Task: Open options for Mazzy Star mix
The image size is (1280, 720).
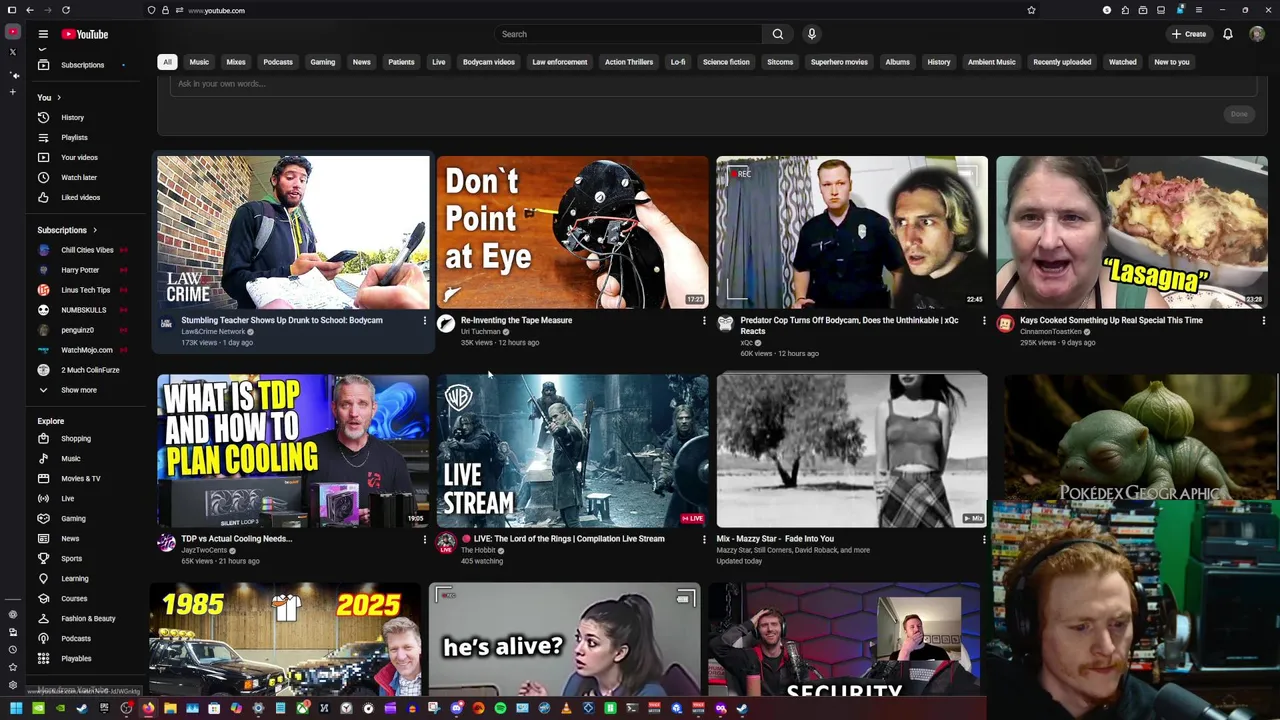Action: tap(984, 539)
